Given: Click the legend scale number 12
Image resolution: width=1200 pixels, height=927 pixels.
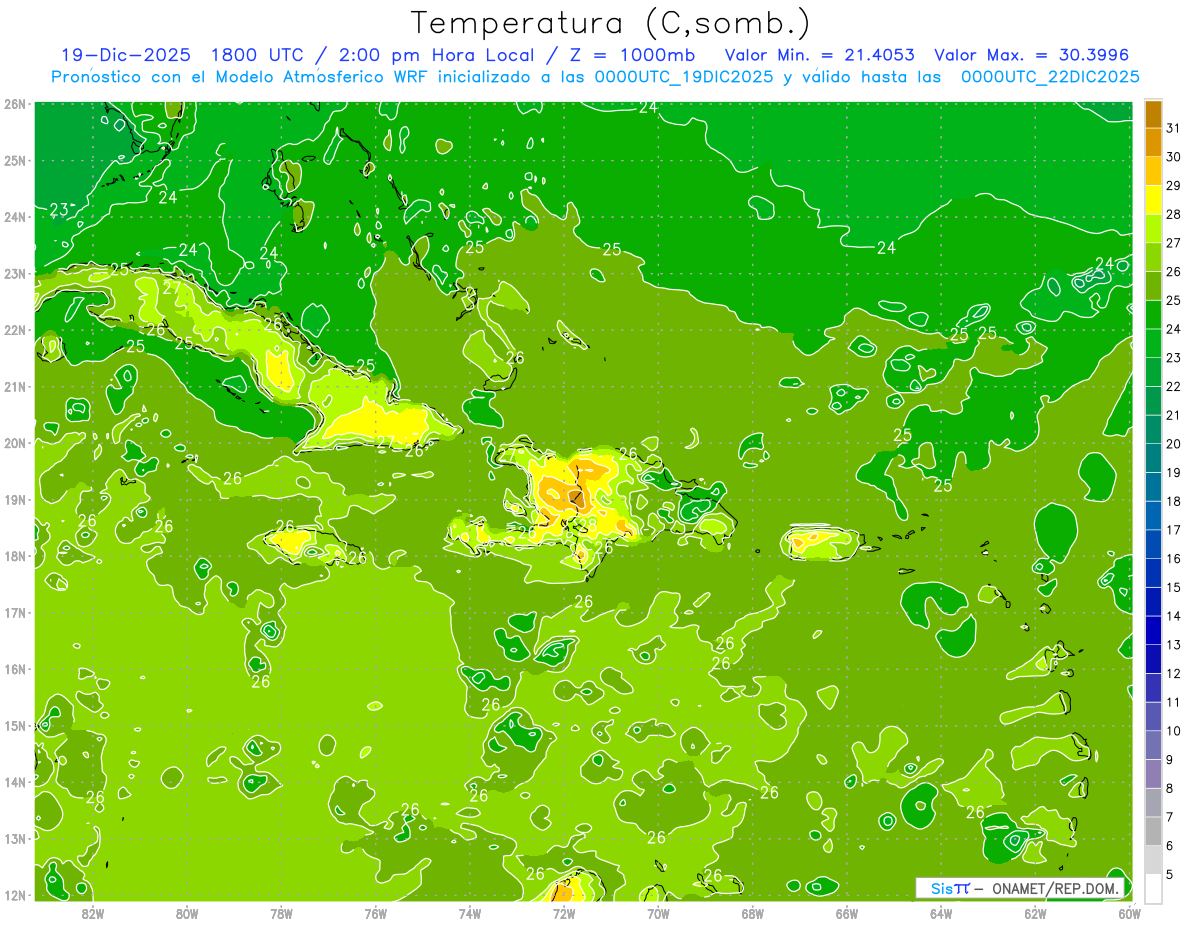Looking at the screenshot, I should 1173,673.
